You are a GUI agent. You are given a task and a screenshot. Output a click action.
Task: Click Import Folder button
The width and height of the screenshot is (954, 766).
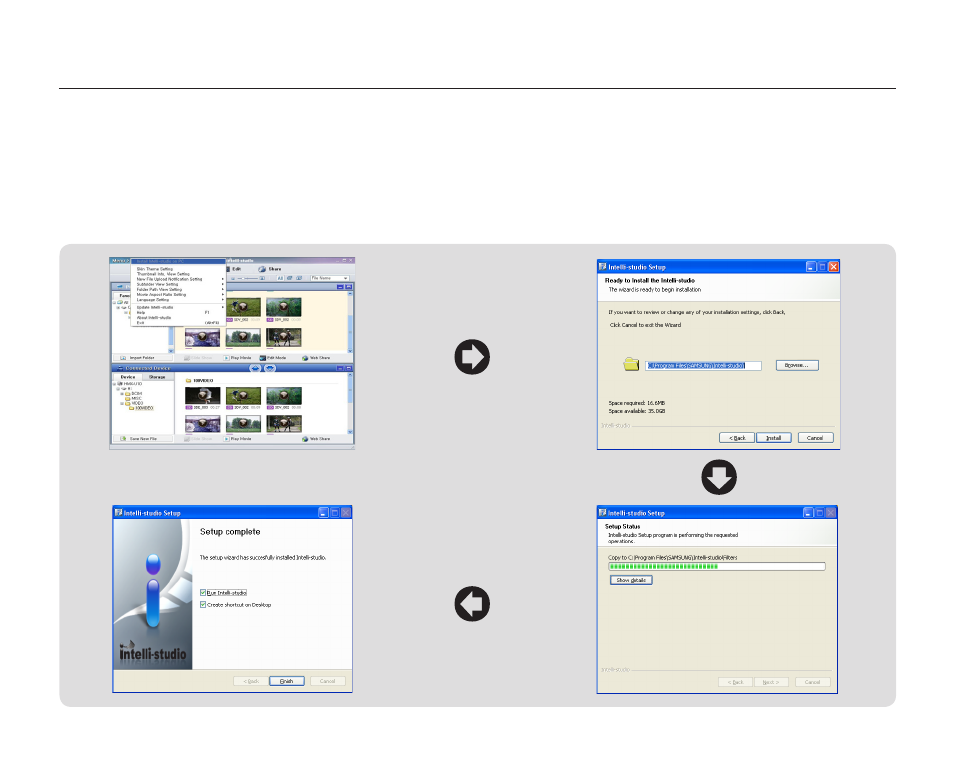142,358
